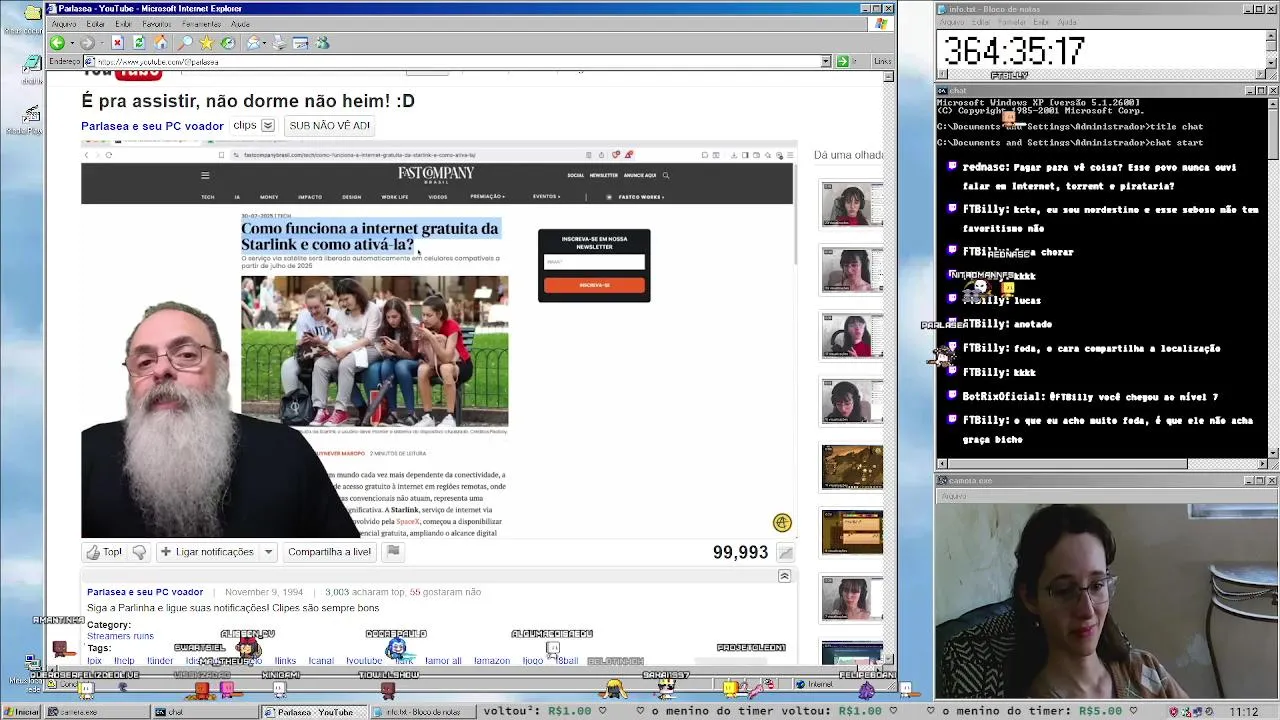Viewport: 1280px width, 720px height.
Task: Switch to Parlasea - YouTube taskbar button
Action: [x=315, y=712]
